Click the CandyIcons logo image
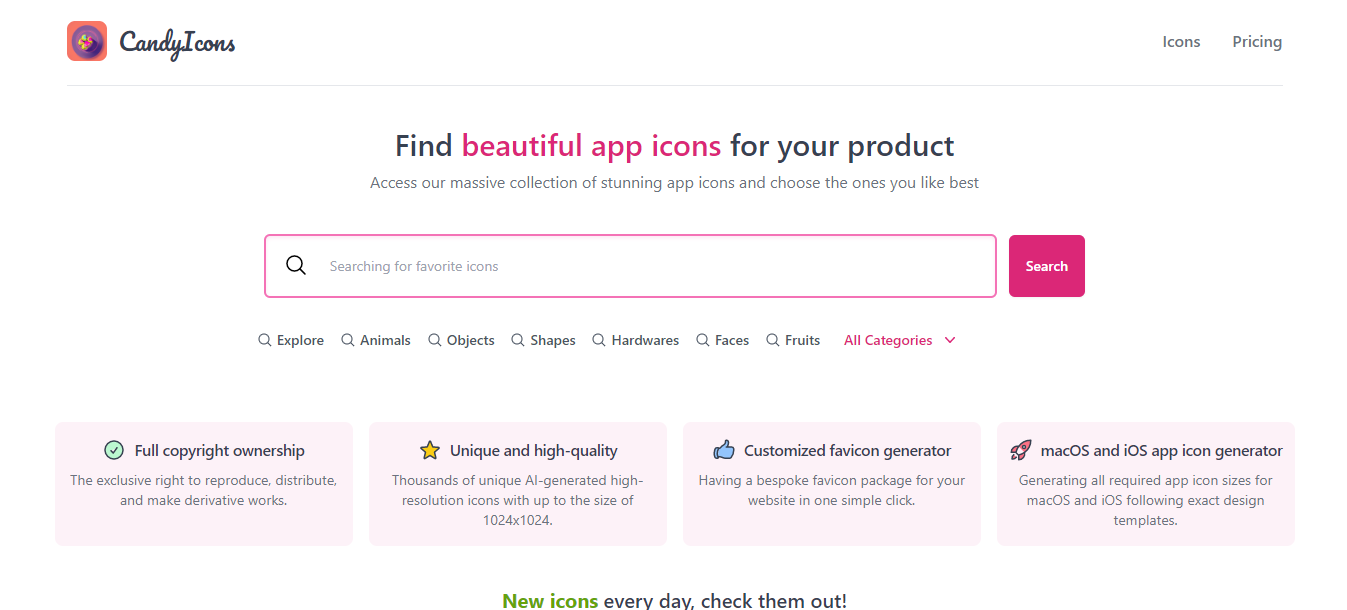 pyautogui.click(x=87, y=41)
